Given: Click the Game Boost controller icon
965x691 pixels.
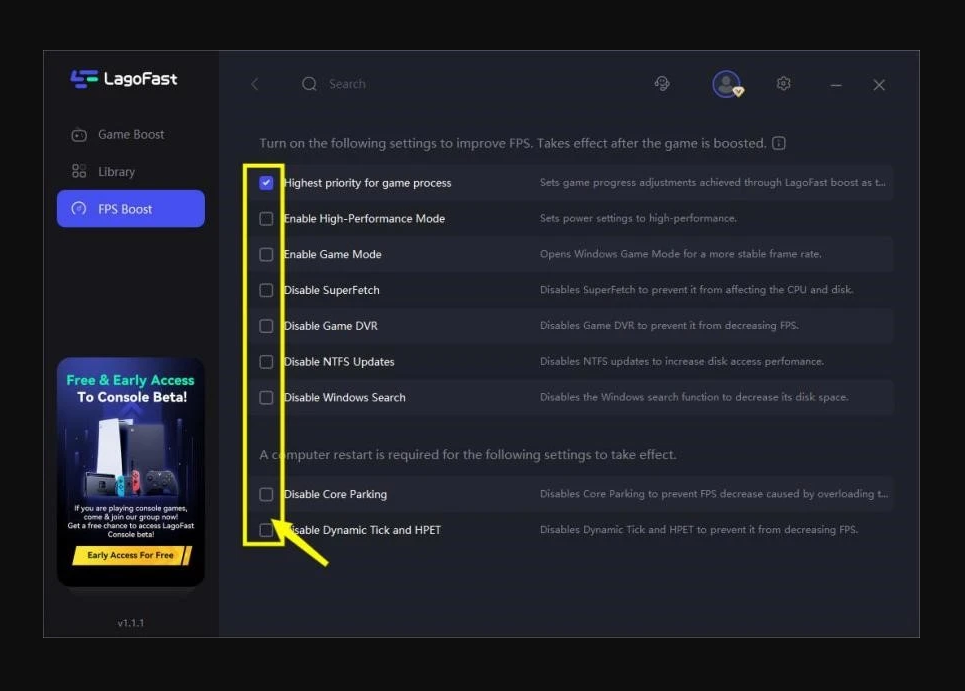Looking at the screenshot, I should [x=79, y=135].
